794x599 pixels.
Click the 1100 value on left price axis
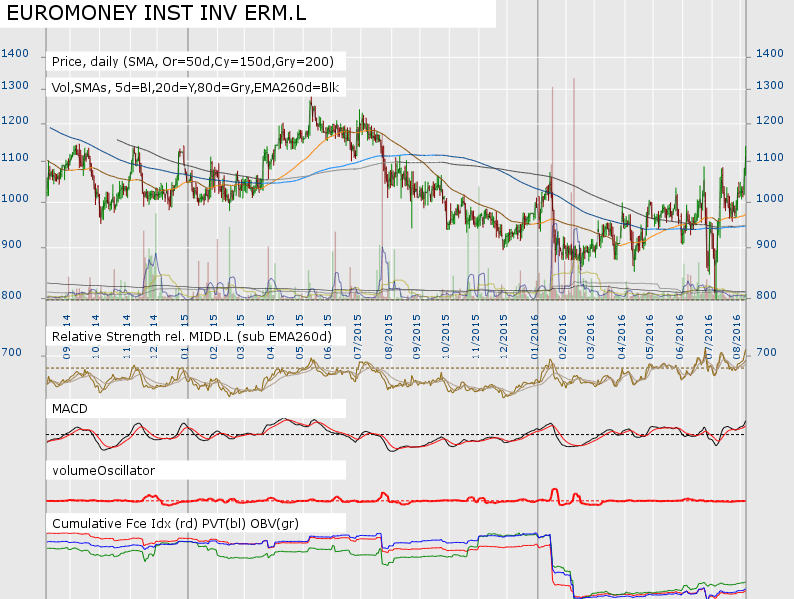coord(15,158)
